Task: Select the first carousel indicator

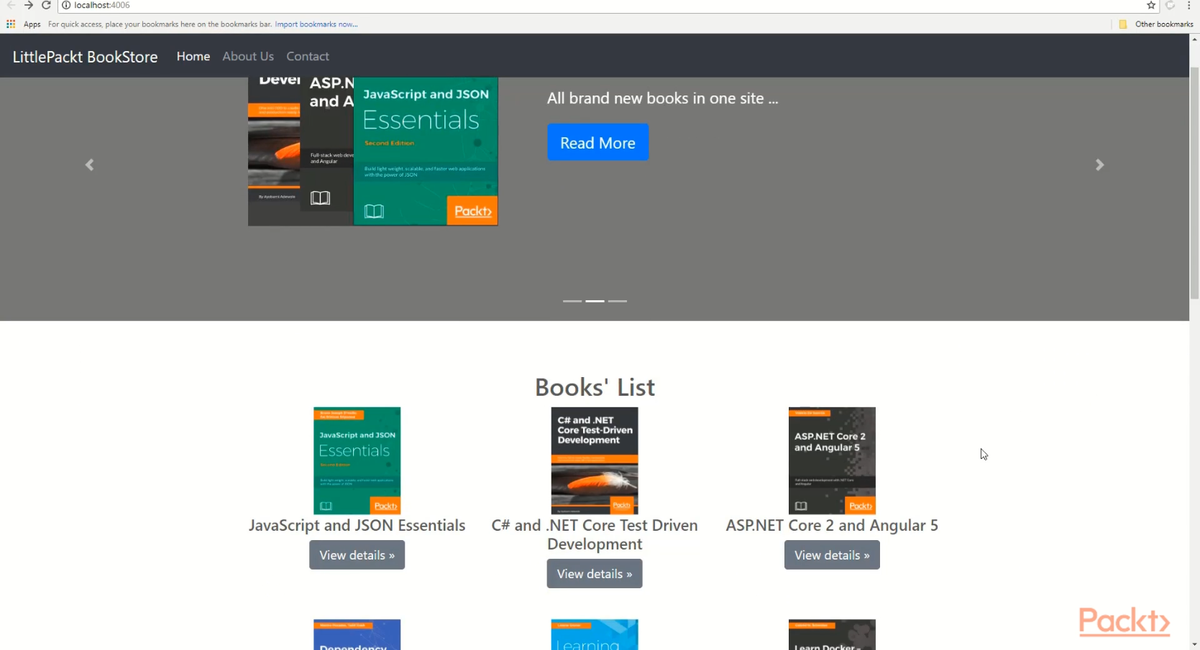Action: click(572, 301)
